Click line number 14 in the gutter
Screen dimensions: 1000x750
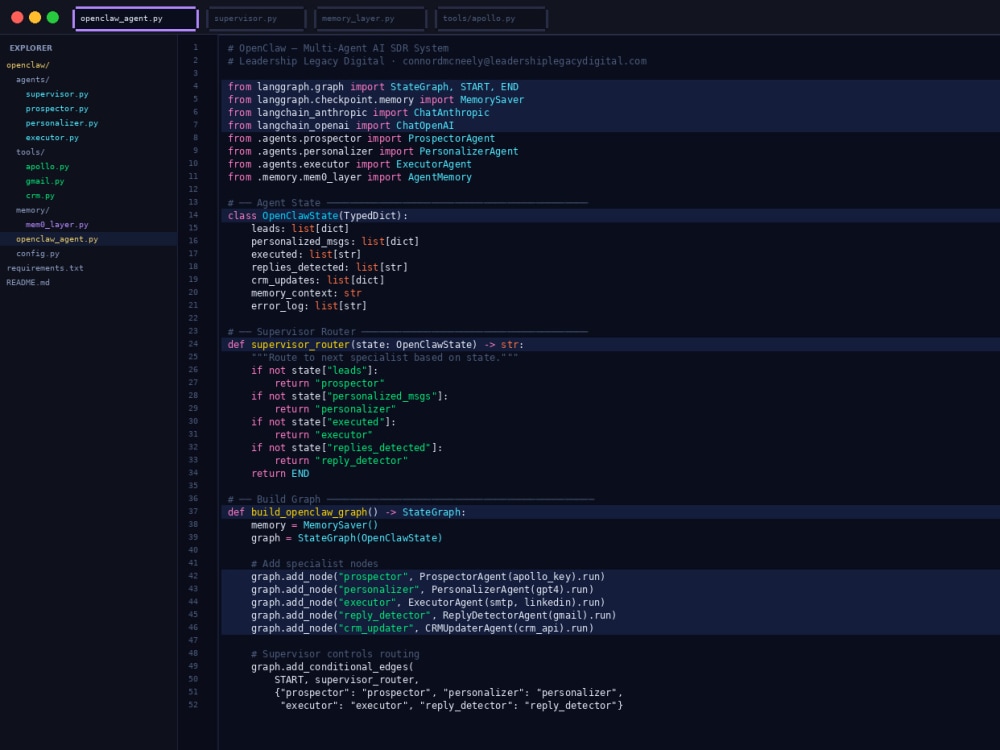click(x=193, y=215)
